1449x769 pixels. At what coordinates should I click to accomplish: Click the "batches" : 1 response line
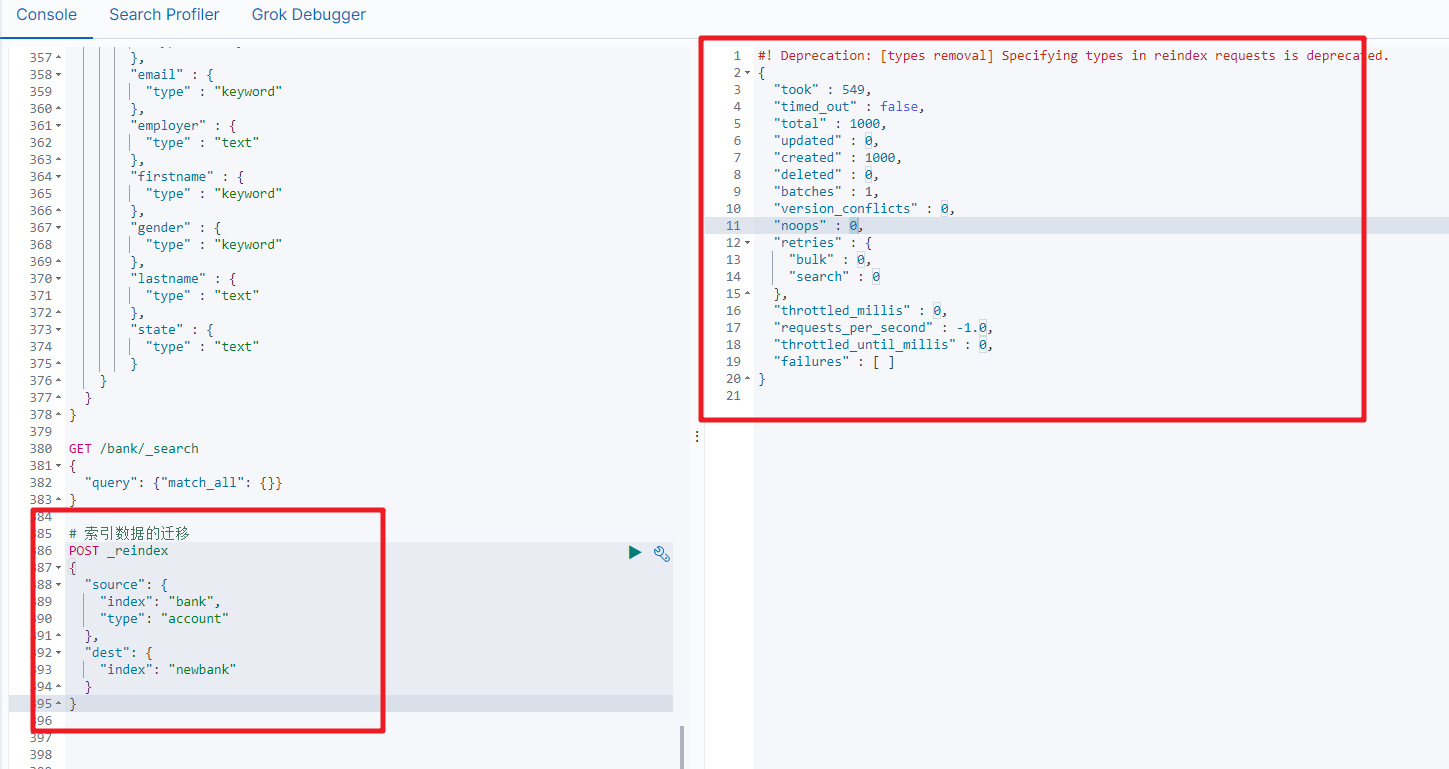tap(826, 192)
